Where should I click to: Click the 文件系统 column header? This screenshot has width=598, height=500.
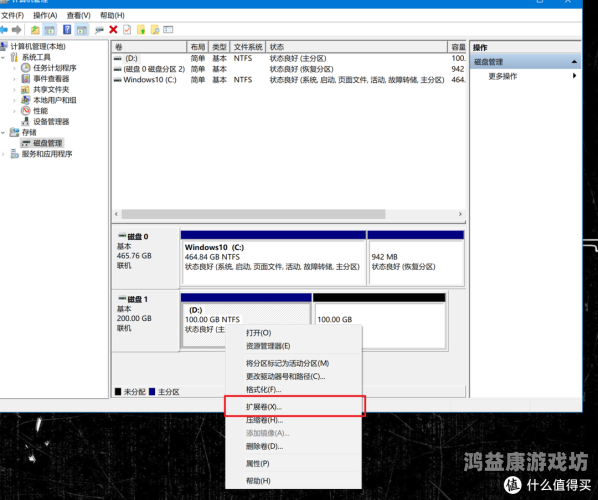pos(248,47)
